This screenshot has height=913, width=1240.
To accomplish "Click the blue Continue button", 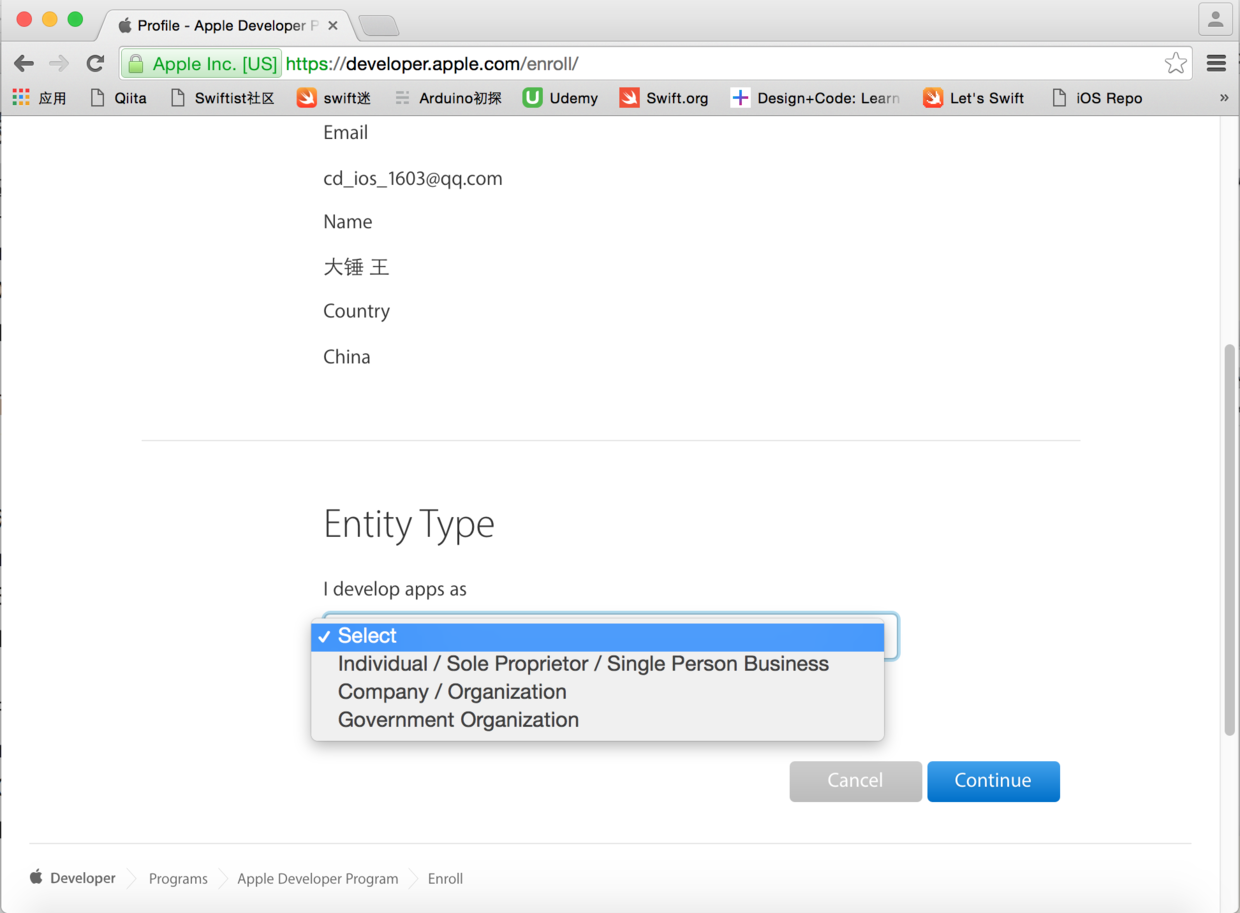I will 993,781.
